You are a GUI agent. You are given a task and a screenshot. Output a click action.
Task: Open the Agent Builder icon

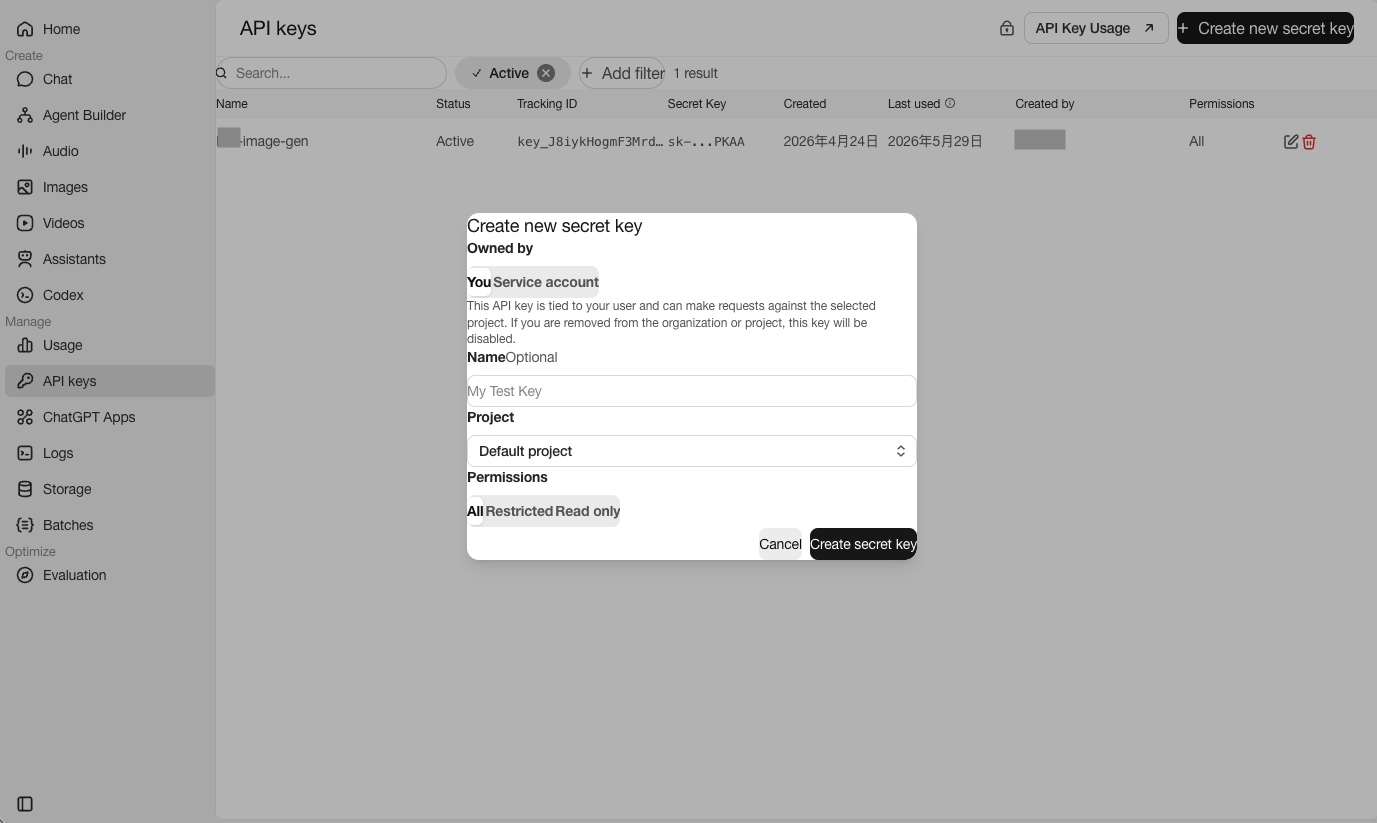click(x=25, y=115)
